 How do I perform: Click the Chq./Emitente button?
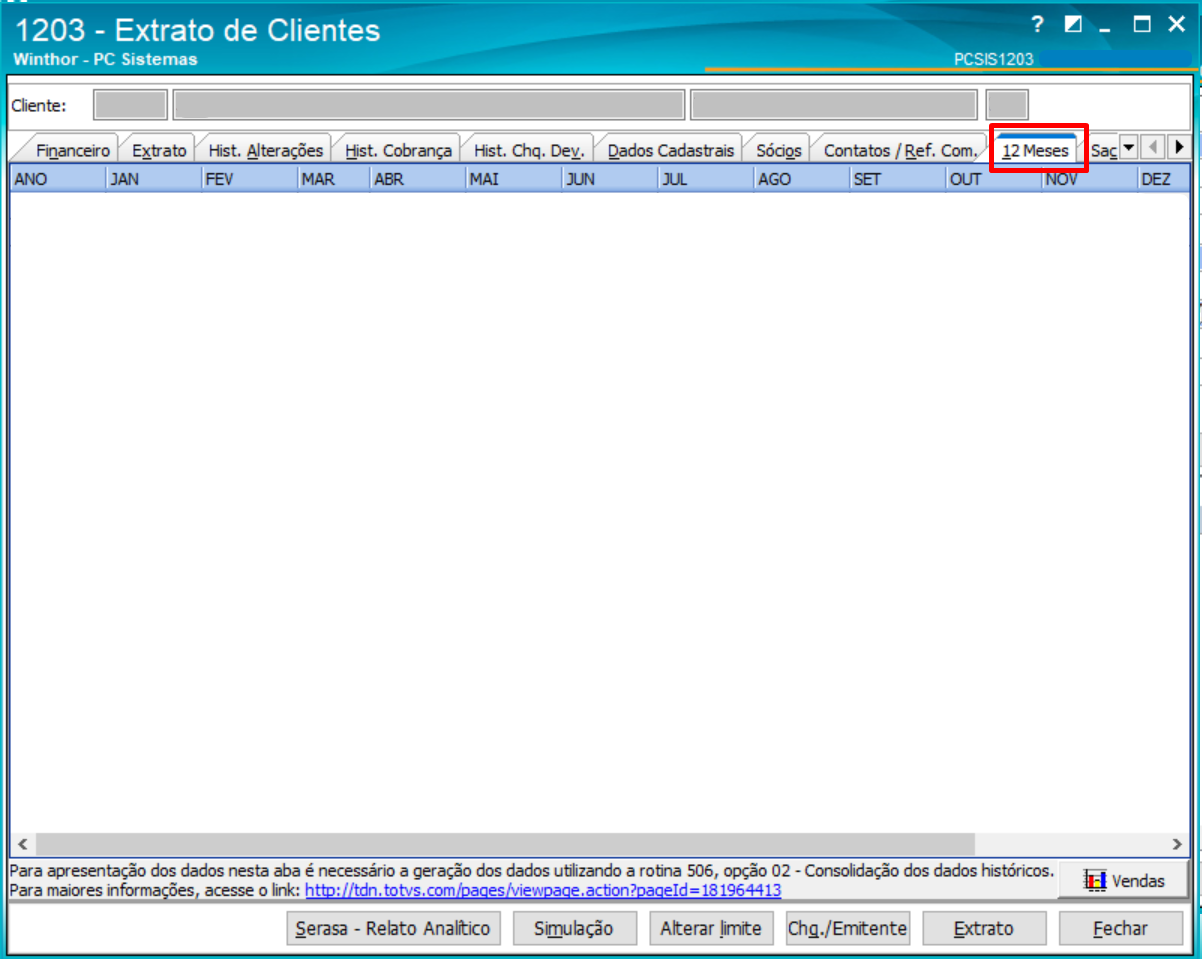point(847,929)
